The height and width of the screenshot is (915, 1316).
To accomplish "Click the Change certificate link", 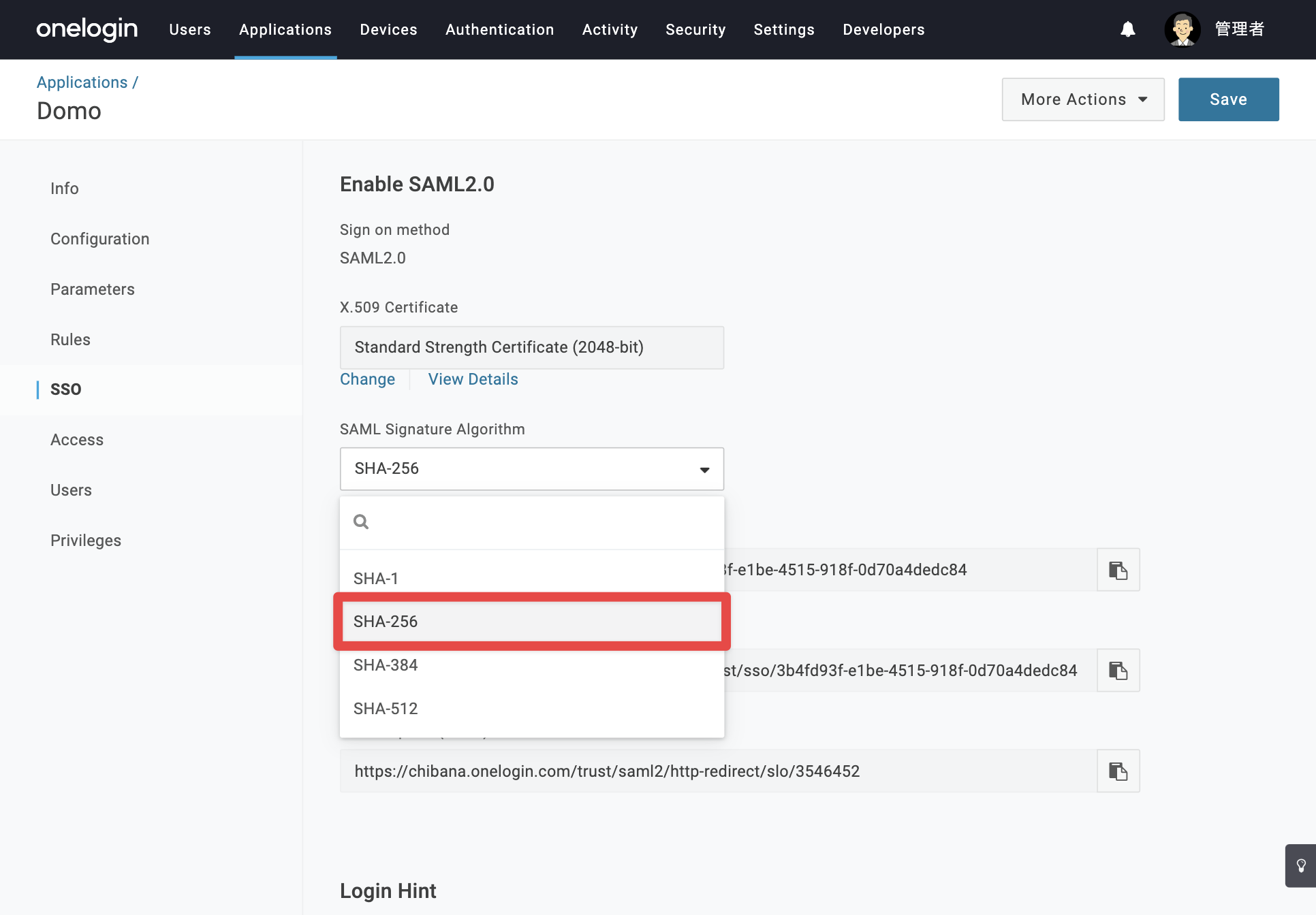I will pyautogui.click(x=367, y=379).
